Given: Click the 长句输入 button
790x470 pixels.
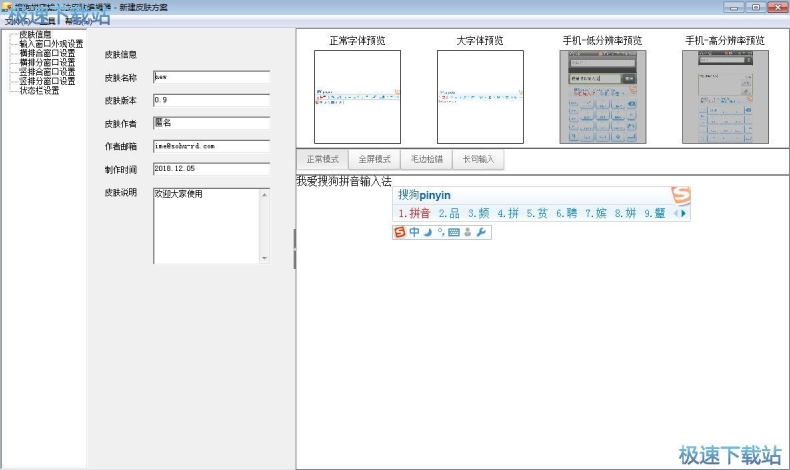Looking at the screenshot, I should coord(478,159).
